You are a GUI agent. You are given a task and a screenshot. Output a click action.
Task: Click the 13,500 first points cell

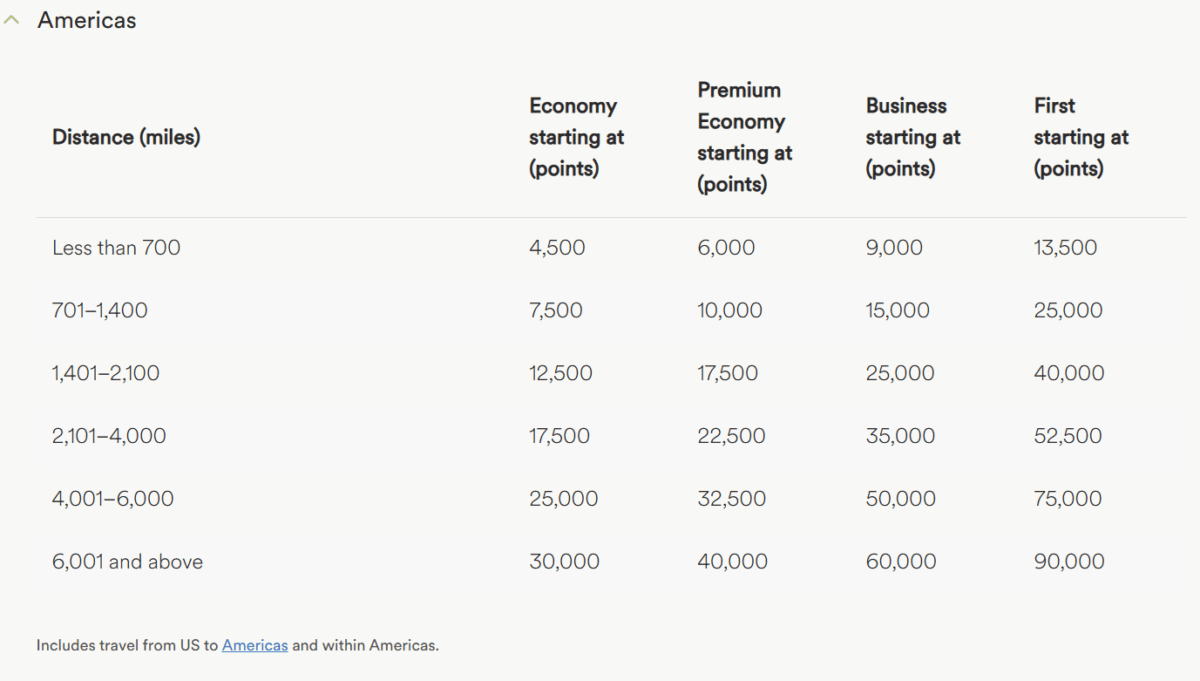(1065, 247)
